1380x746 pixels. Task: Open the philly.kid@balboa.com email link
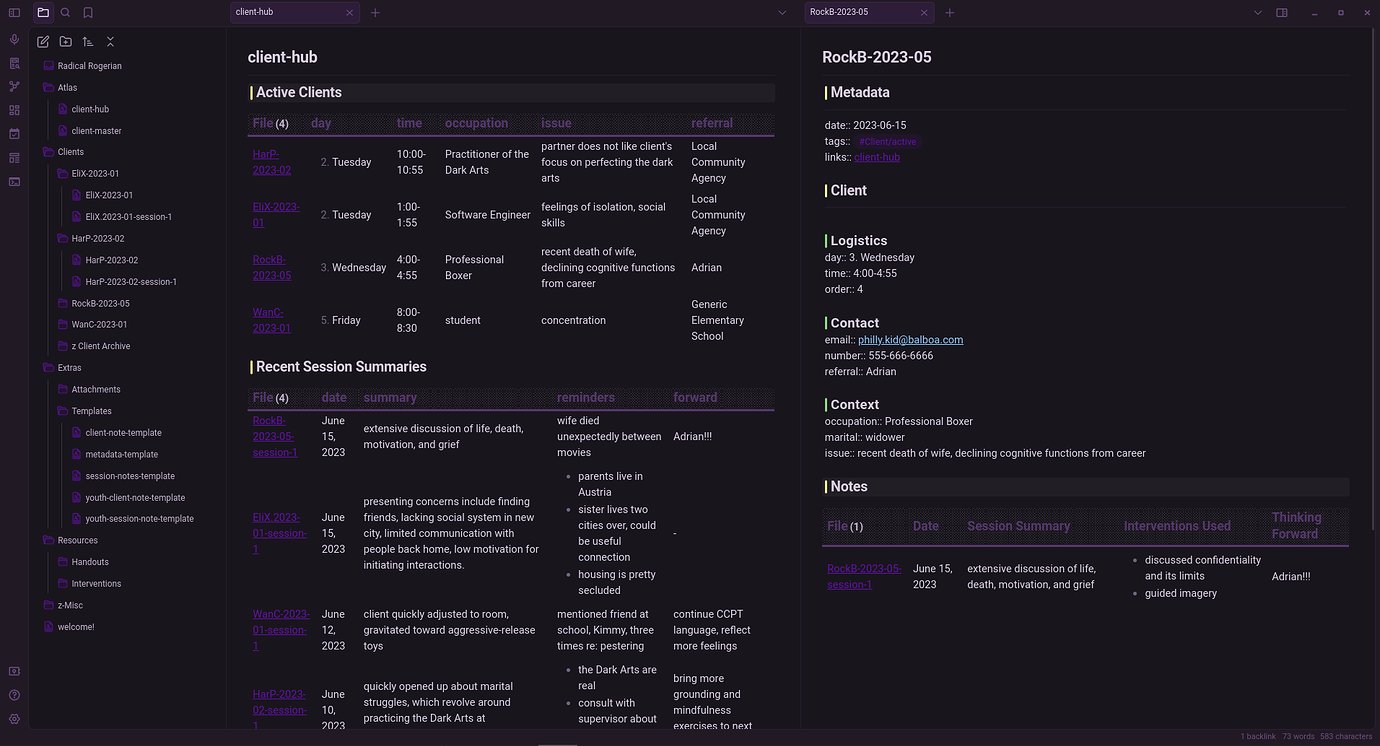click(x=910, y=339)
